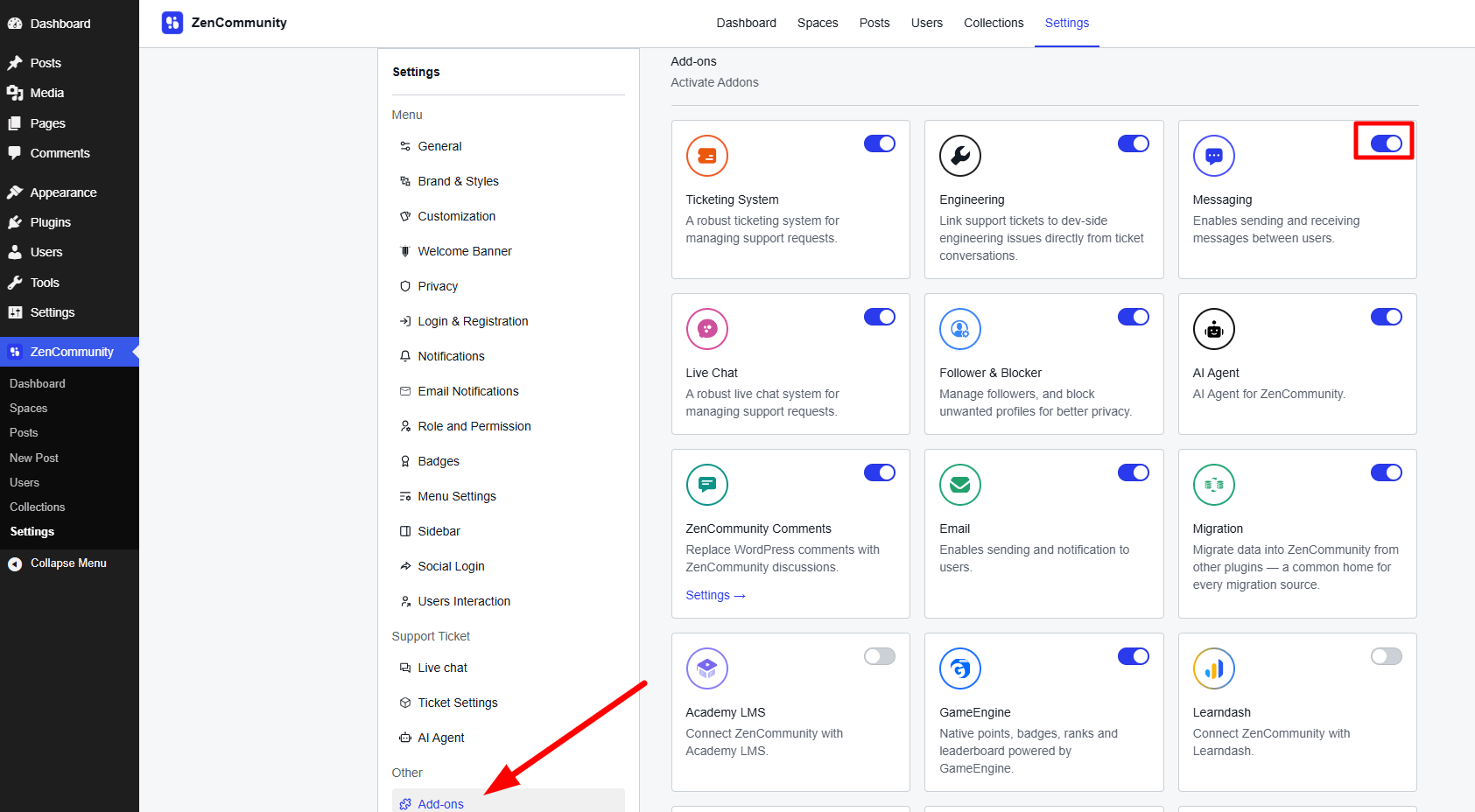The image size is (1475, 812).
Task: Click the Academy LMS icon
Action: point(707,668)
